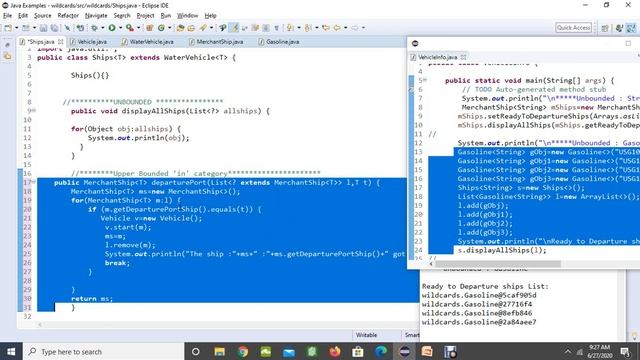Screen dimensions: 640x360
Task: Click the Last Edit Location icon
Action: pos(325,28)
